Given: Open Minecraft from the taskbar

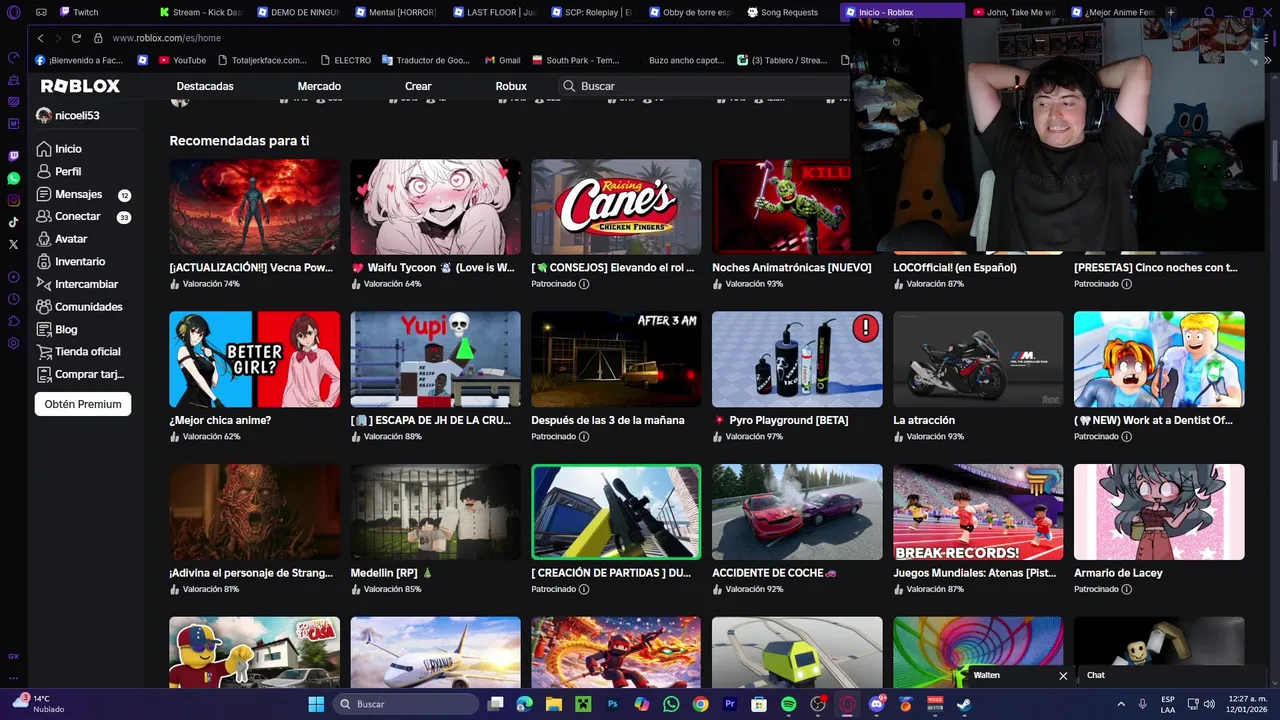Looking at the screenshot, I should pyautogui.click(x=583, y=704).
